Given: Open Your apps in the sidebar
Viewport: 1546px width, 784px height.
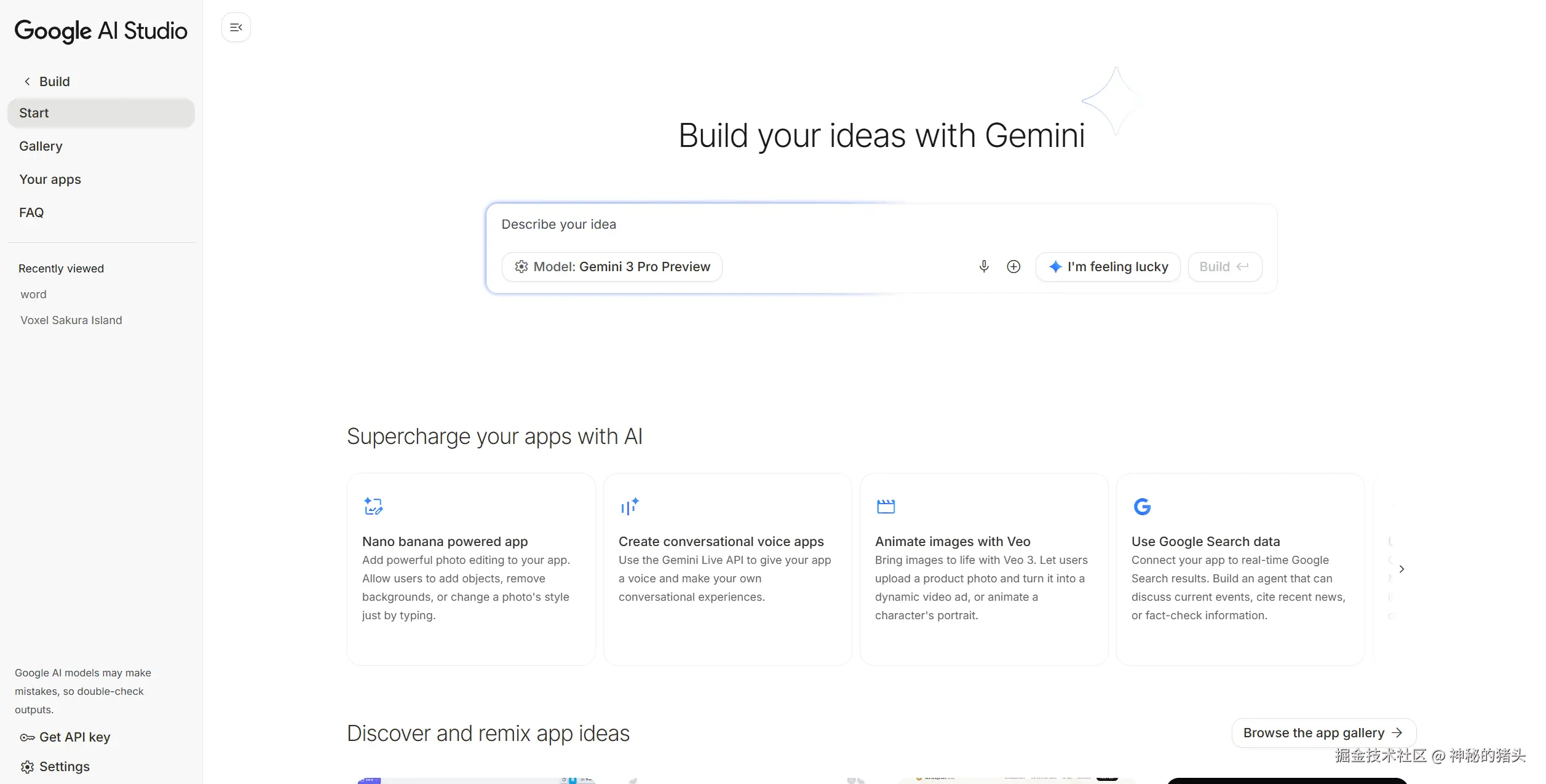Looking at the screenshot, I should coord(50,180).
